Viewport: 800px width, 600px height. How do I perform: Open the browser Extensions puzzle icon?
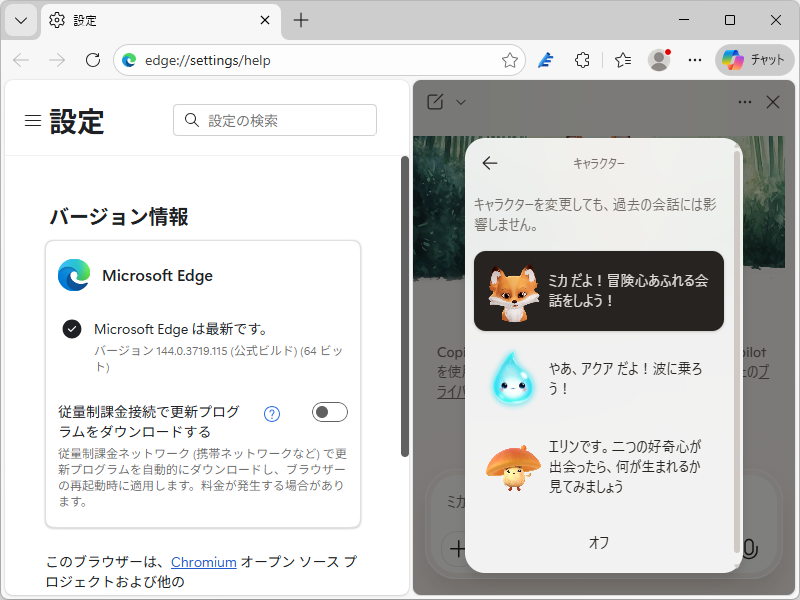pyautogui.click(x=583, y=60)
